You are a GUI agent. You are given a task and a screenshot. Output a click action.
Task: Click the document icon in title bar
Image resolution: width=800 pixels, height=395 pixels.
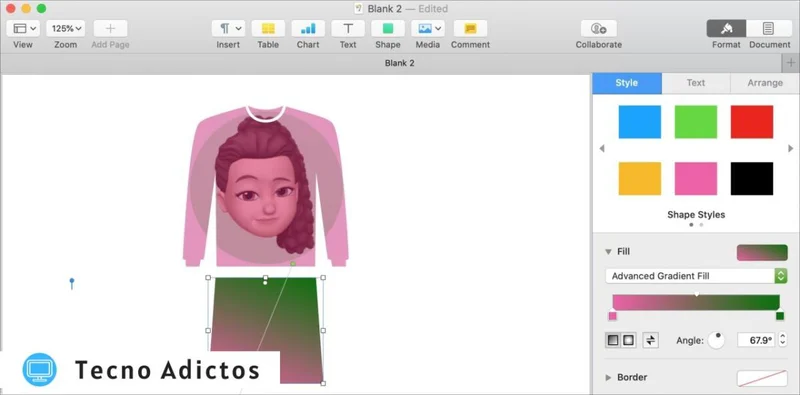tap(359, 9)
